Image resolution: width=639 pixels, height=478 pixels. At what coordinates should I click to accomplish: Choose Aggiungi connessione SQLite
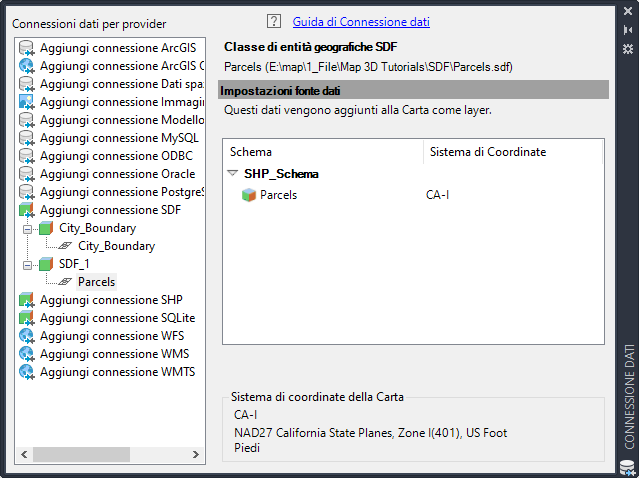117,318
